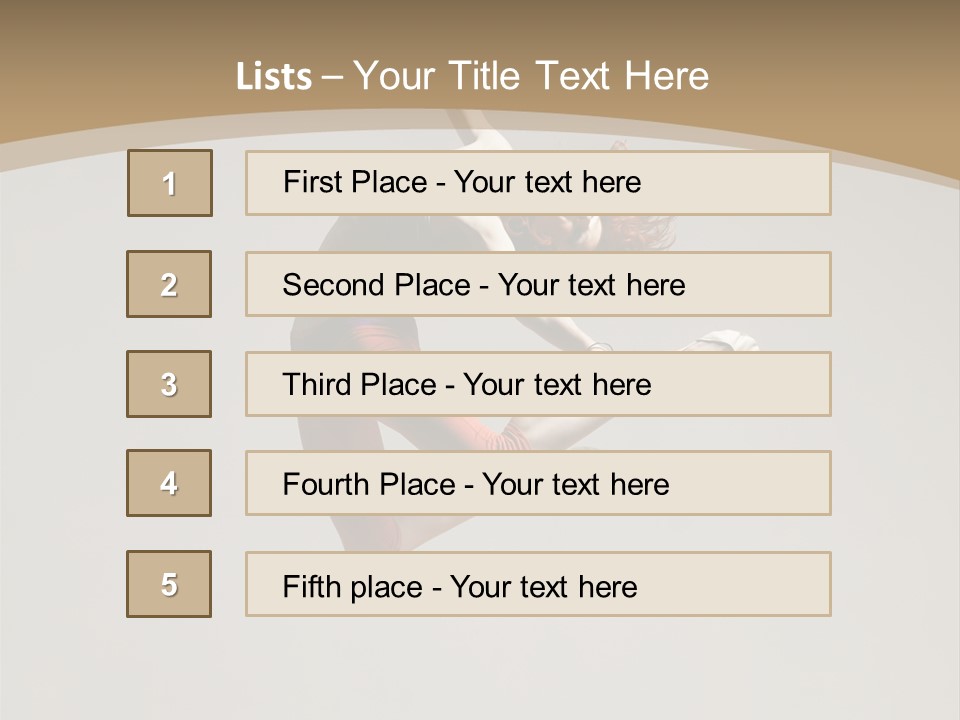The image size is (960, 720).
Task: Click the 'Third Place - Your text here' field
Action: (538, 385)
